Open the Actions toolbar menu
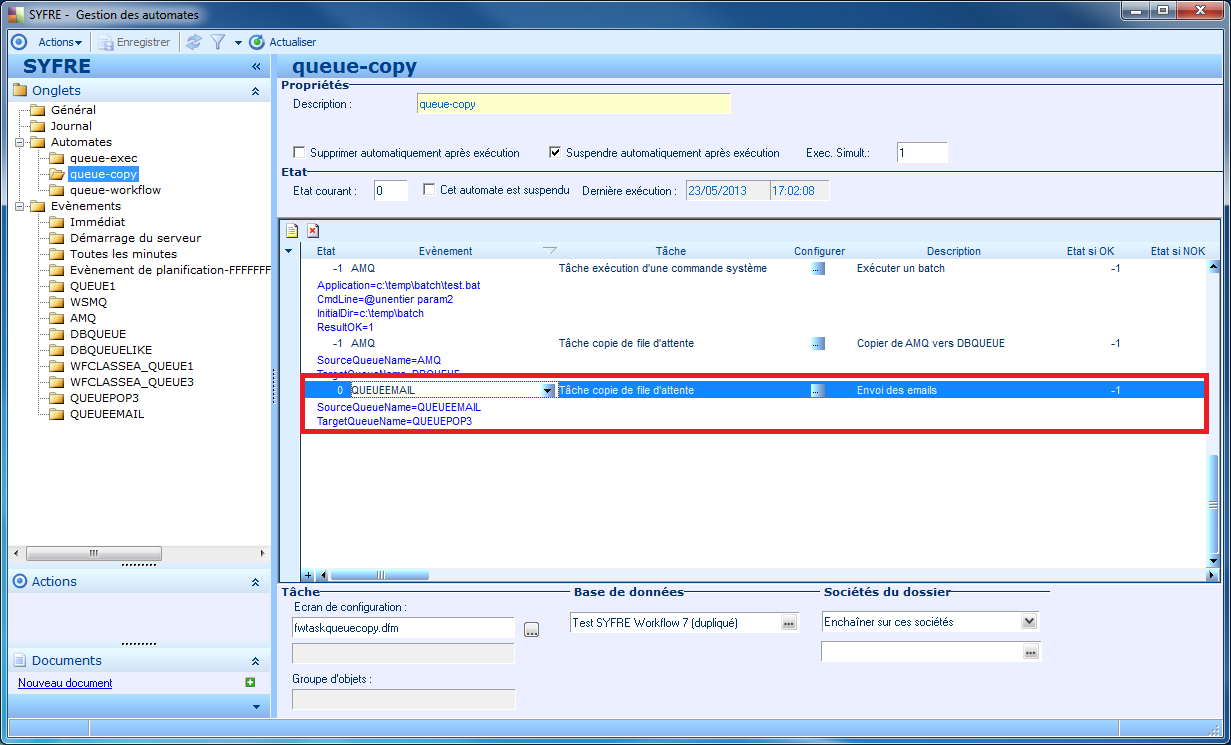The image size is (1231, 745). (x=60, y=42)
